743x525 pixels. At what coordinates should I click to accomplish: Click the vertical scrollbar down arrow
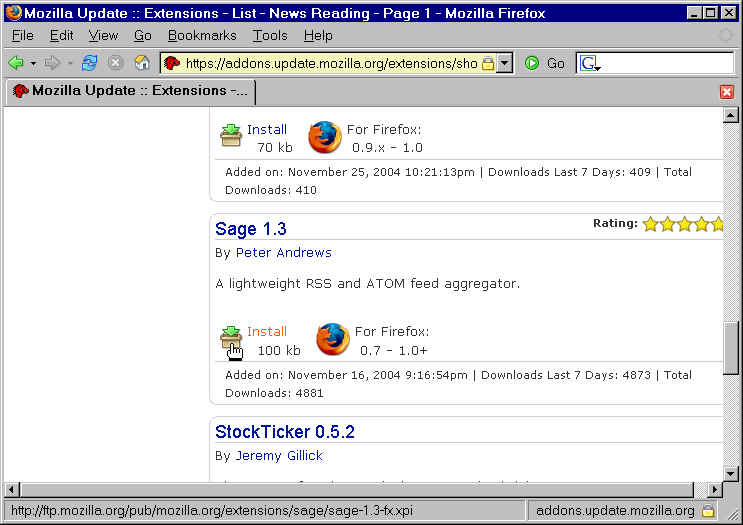click(731, 472)
